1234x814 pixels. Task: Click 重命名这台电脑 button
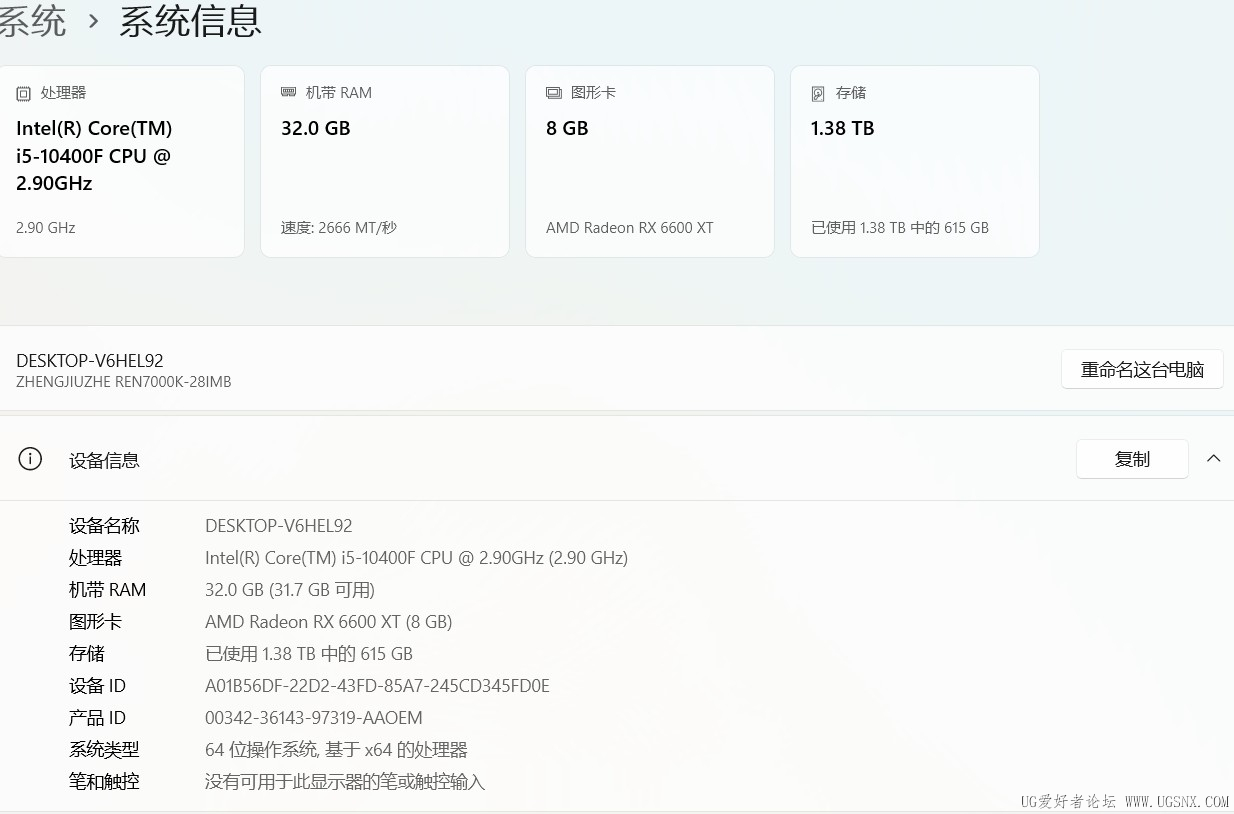click(1142, 370)
